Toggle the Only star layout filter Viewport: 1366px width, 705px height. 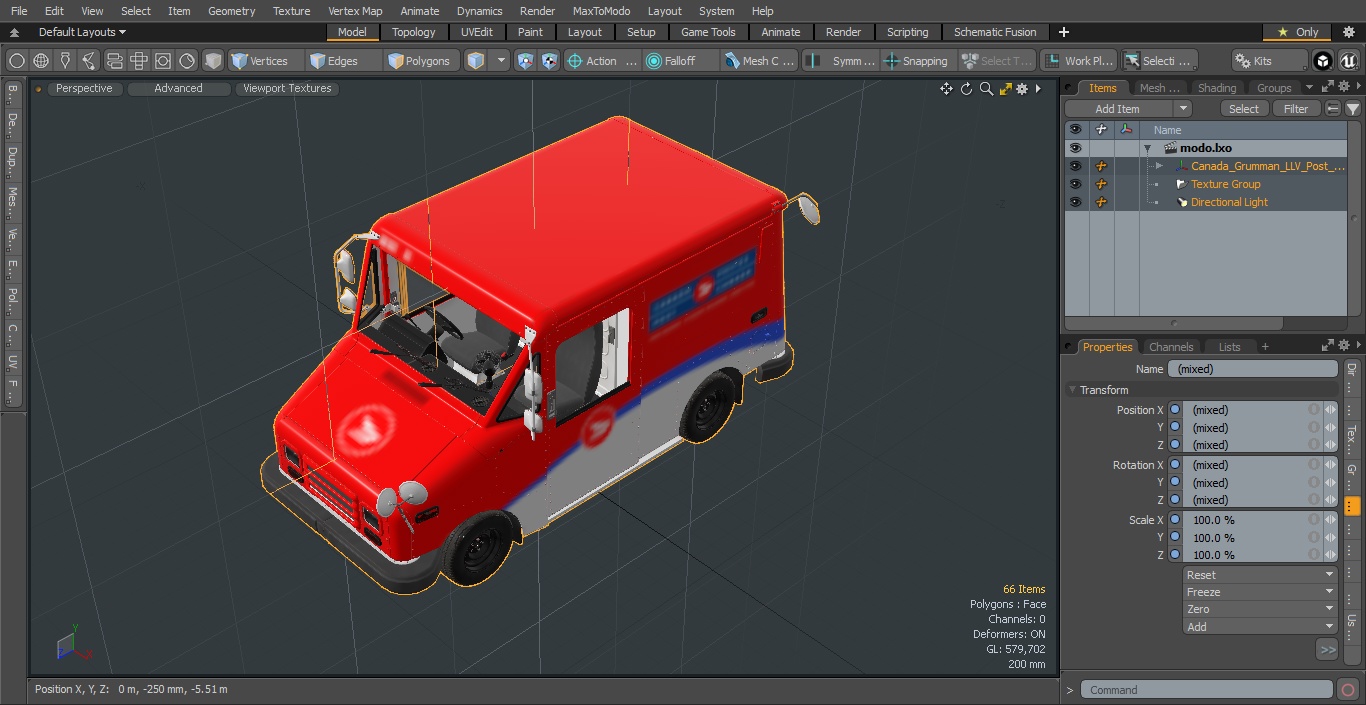pos(1298,32)
